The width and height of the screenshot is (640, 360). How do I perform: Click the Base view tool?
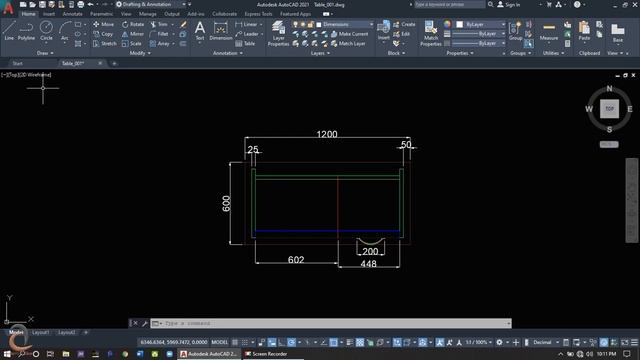tap(618, 33)
